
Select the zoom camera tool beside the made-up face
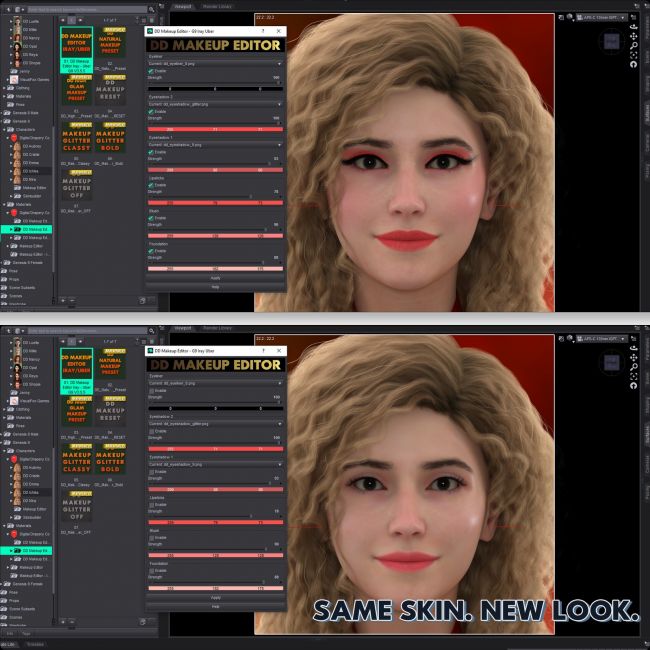[x=633, y=46]
